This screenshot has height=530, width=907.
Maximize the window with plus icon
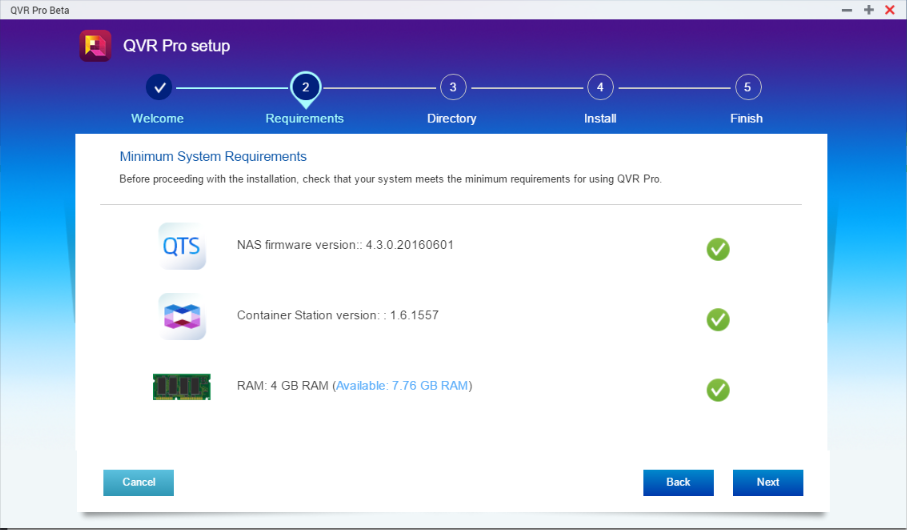tap(868, 10)
